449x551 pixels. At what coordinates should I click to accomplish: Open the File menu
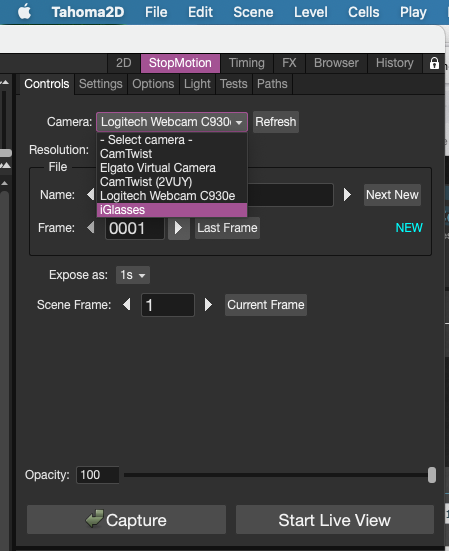tap(156, 12)
